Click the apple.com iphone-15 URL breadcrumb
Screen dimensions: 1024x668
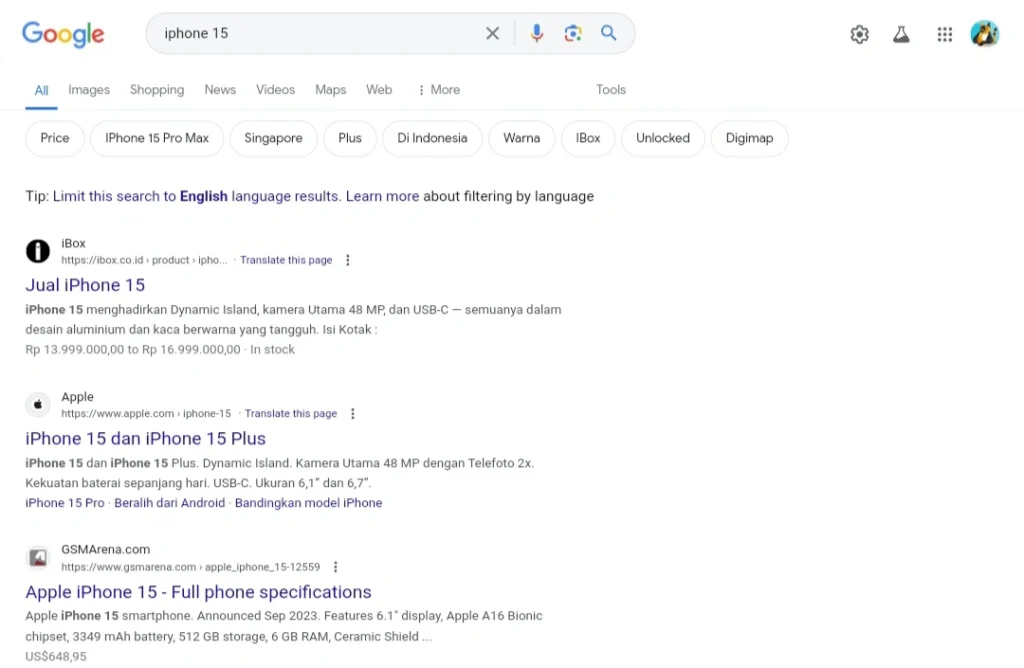coord(146,413)
